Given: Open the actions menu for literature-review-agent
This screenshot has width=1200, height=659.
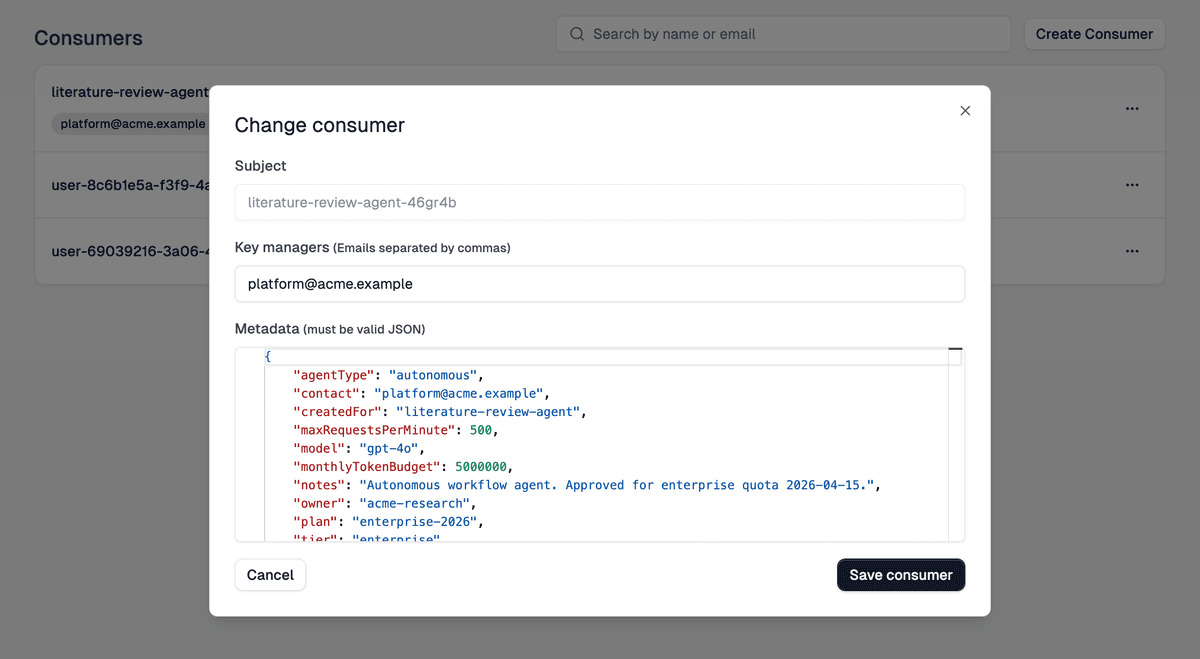Looking at the screenshot, I should pos(1132,109).
